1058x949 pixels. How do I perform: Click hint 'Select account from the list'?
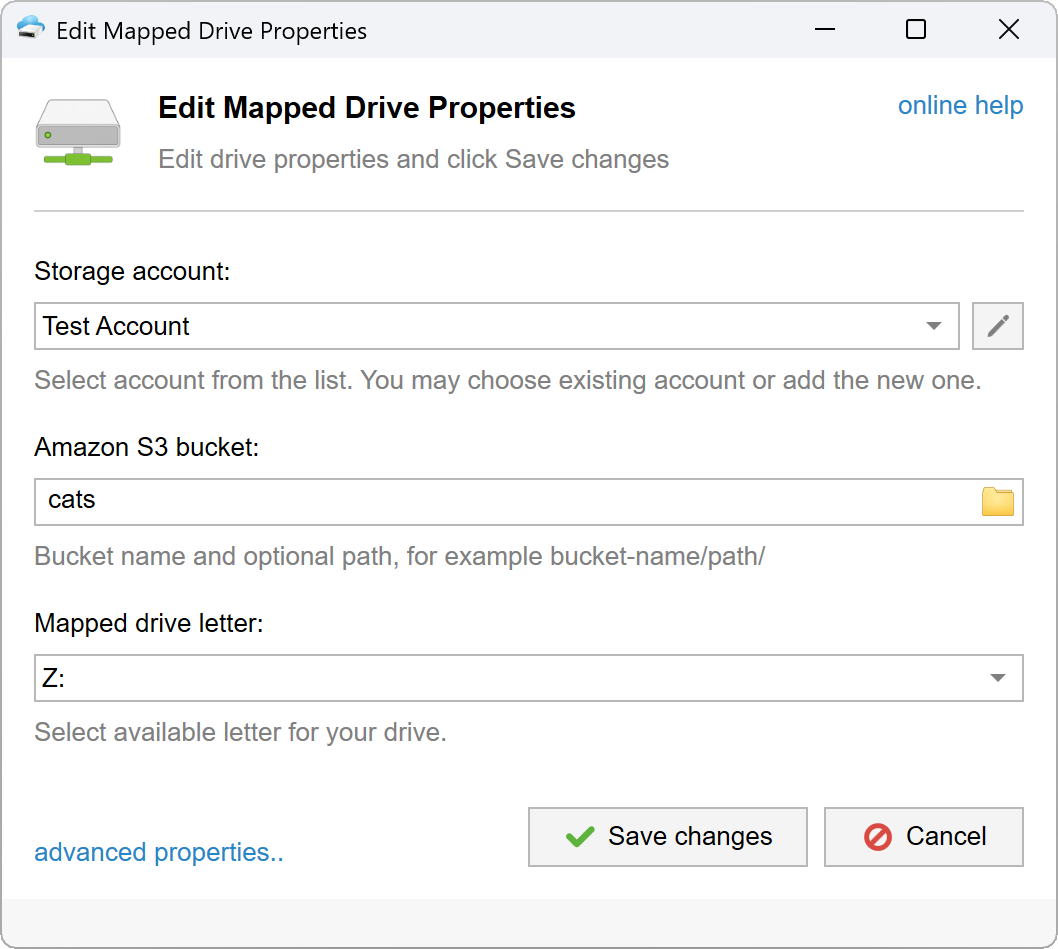click(x=192, y=381)
